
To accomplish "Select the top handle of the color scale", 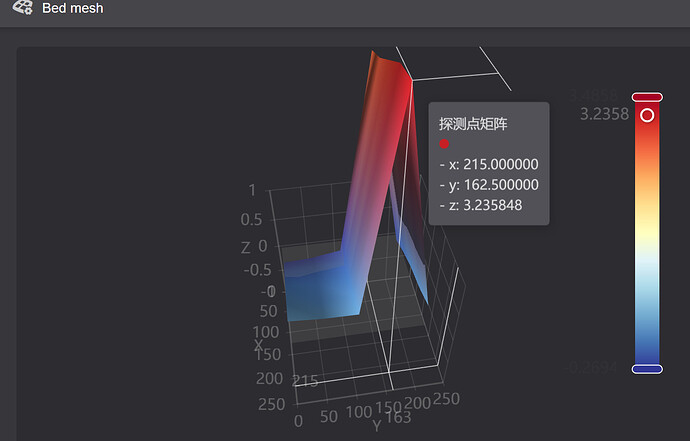I will click(647, 97).
